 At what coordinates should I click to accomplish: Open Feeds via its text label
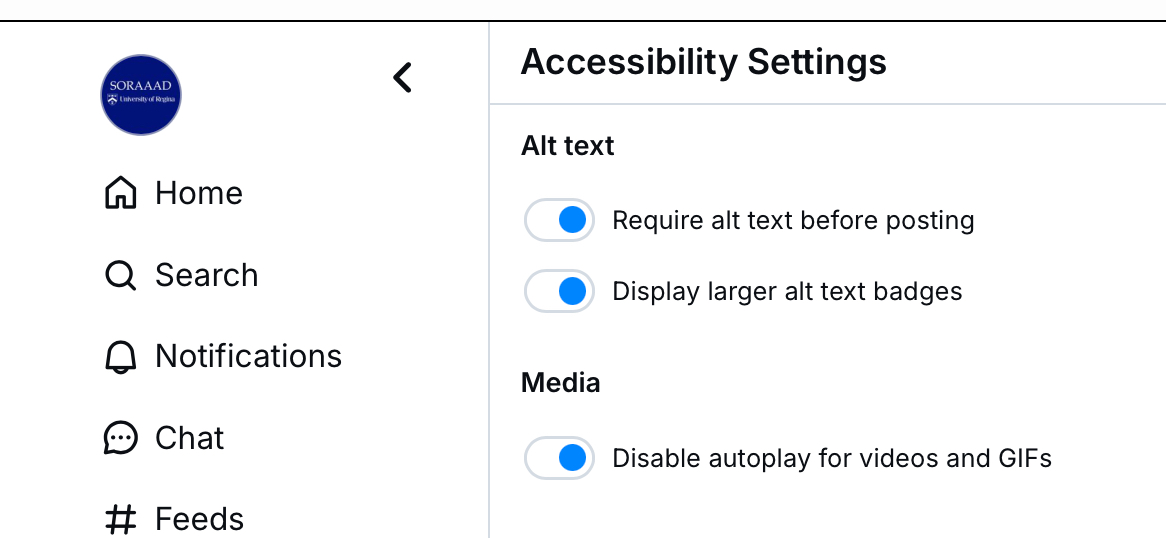point(199,519)
